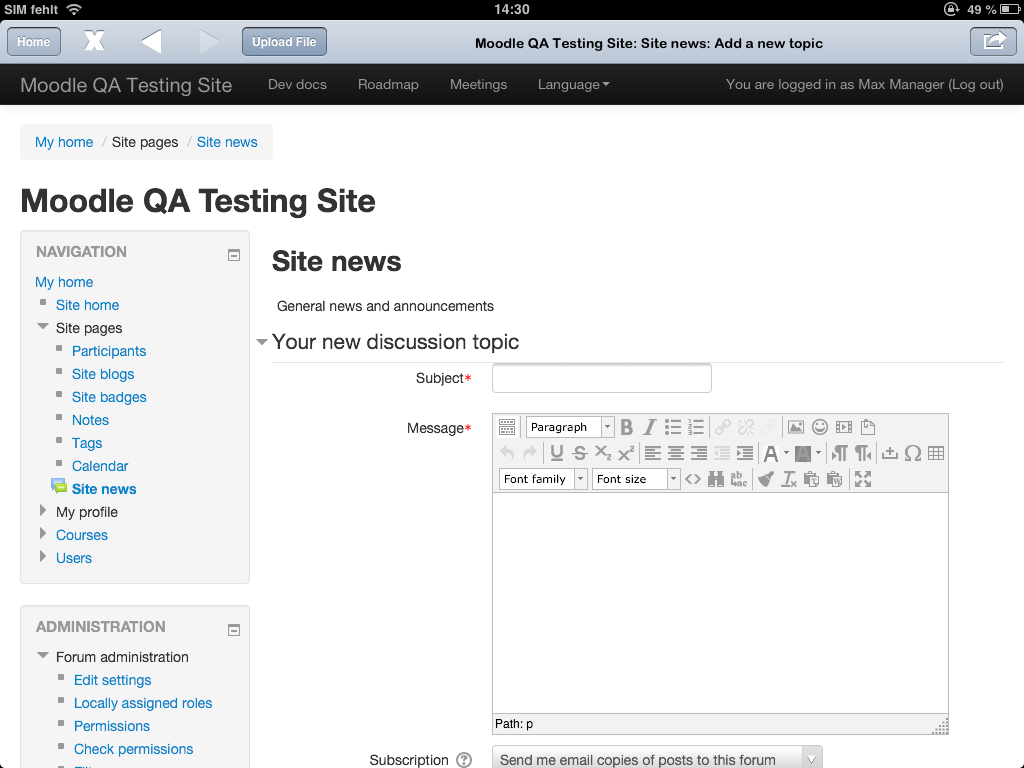This screenshot has height=768, width=1024.
Task: Set left-to-right text direction
Action: (x=840, y=453)
